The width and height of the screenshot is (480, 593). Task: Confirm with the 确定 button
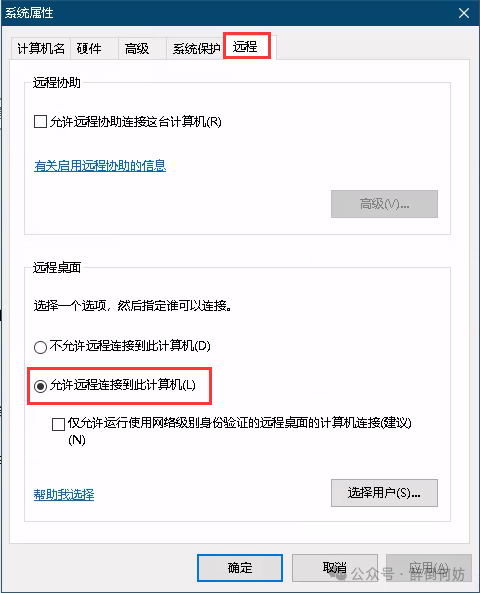pos(240,568)
